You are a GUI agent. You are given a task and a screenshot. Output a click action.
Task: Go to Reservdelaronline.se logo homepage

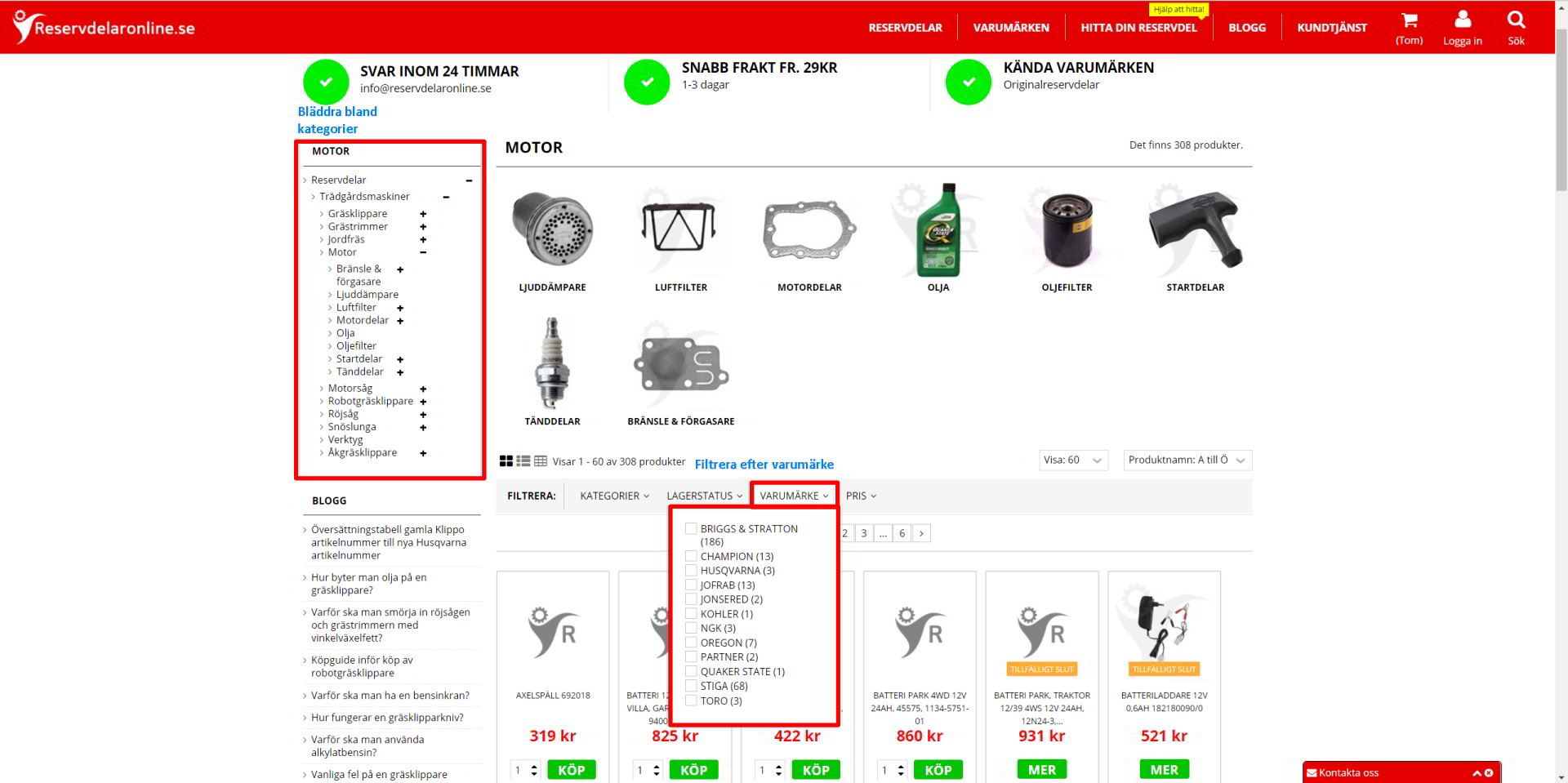point(104,28)
